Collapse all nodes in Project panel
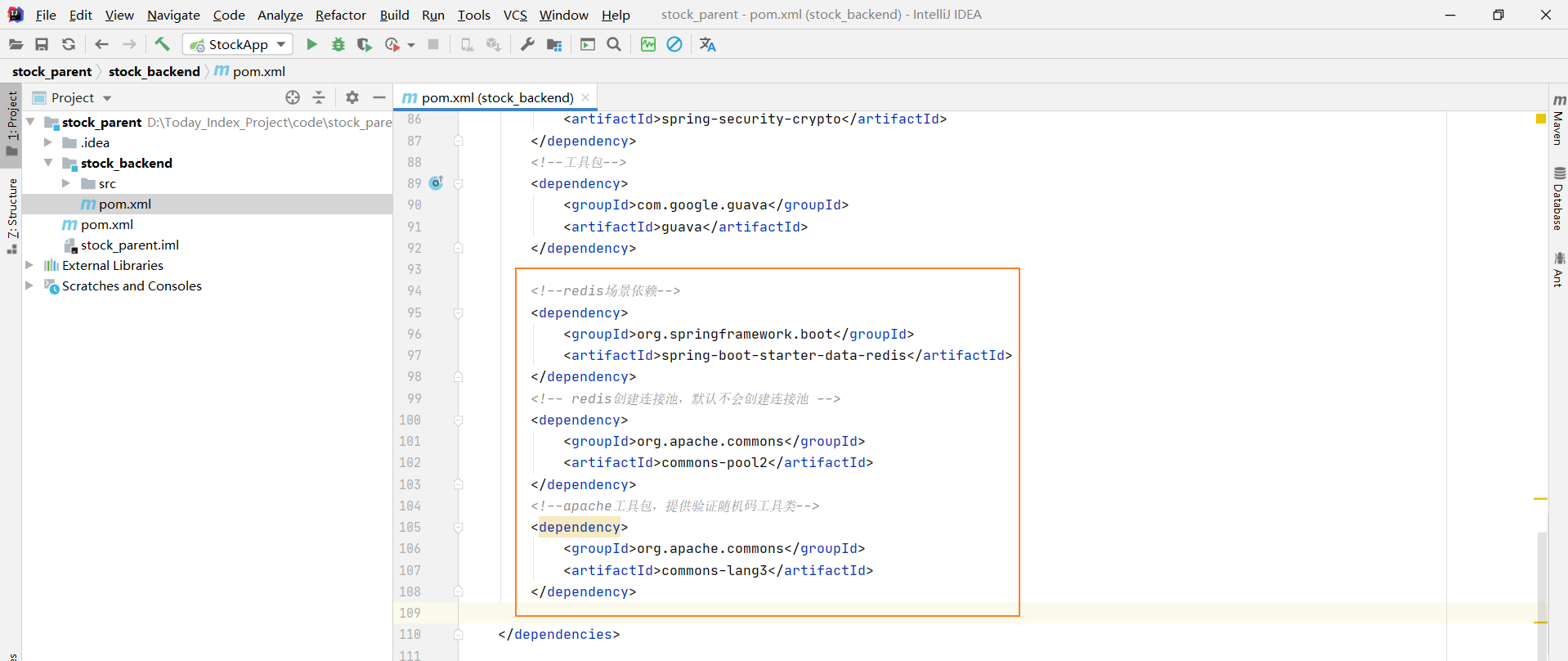 coord(319,97)
